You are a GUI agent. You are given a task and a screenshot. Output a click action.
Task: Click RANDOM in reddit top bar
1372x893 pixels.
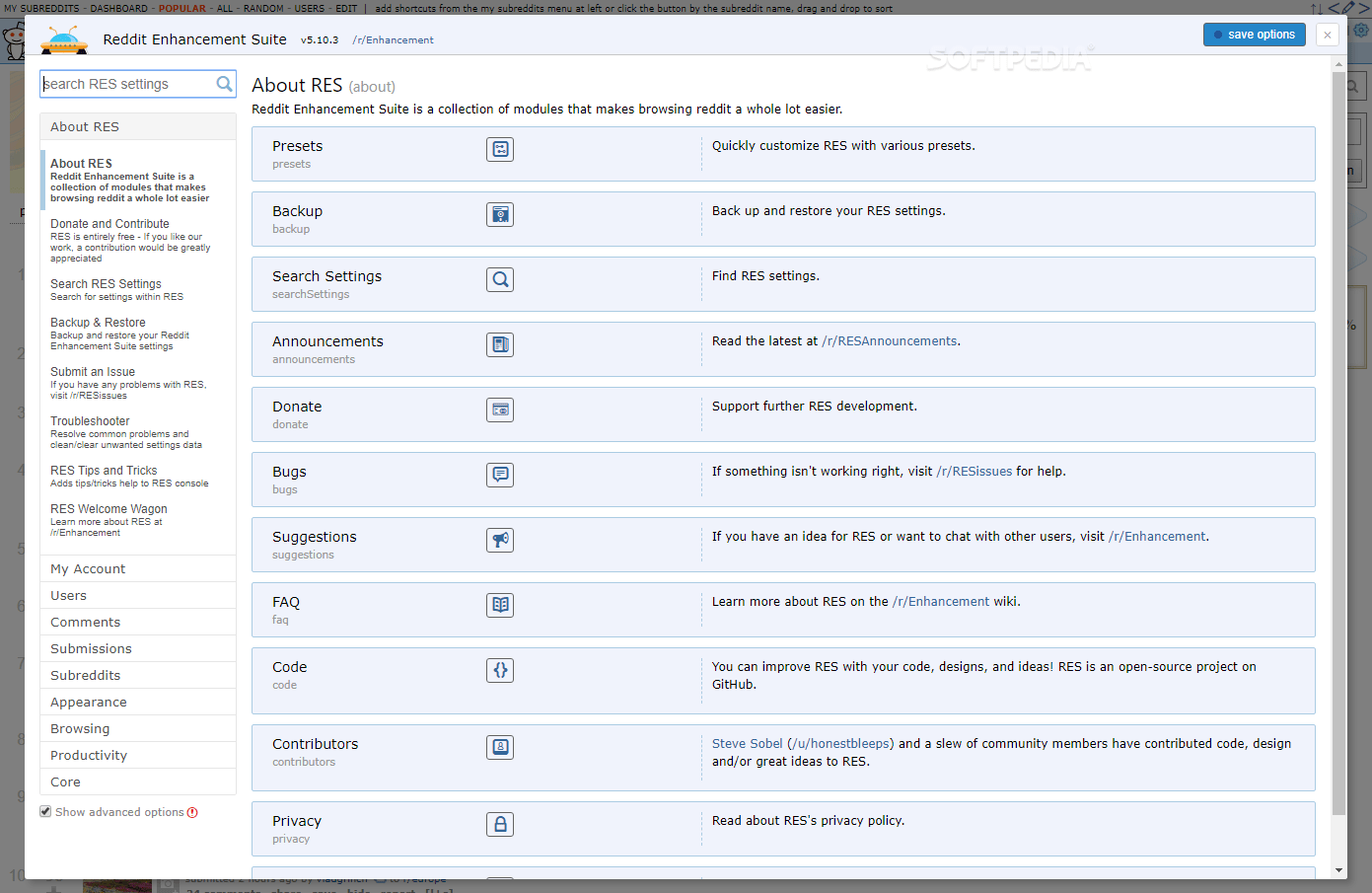pyautogui.click(x=263, y=8)
